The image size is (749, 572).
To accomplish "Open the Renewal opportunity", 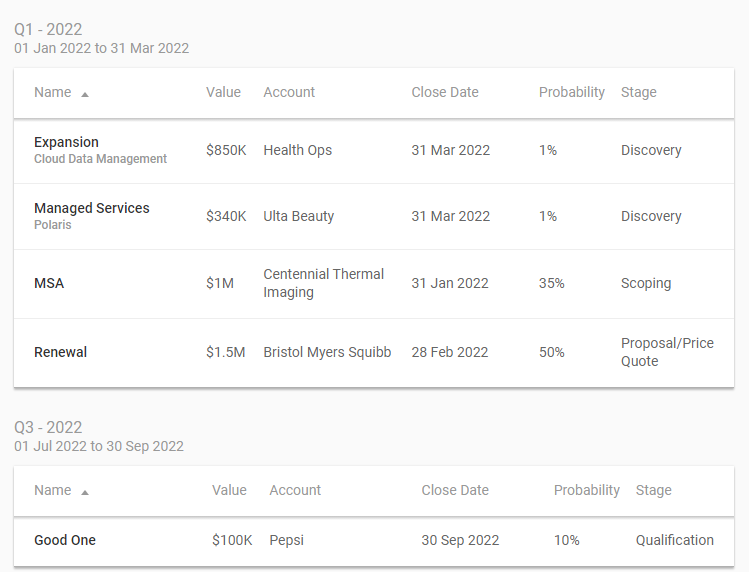I will [x=60, y=352].
